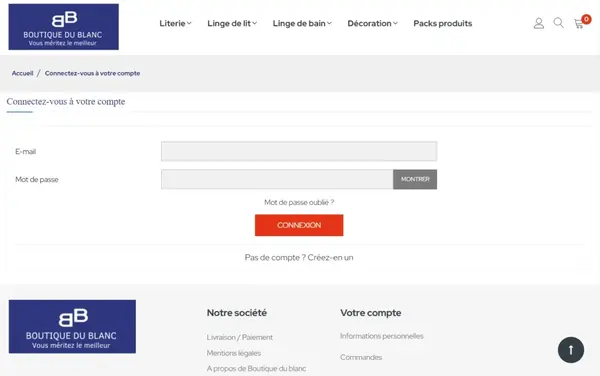Expand the Literie menu
The image size is (600, 376).
pos(175,23)
